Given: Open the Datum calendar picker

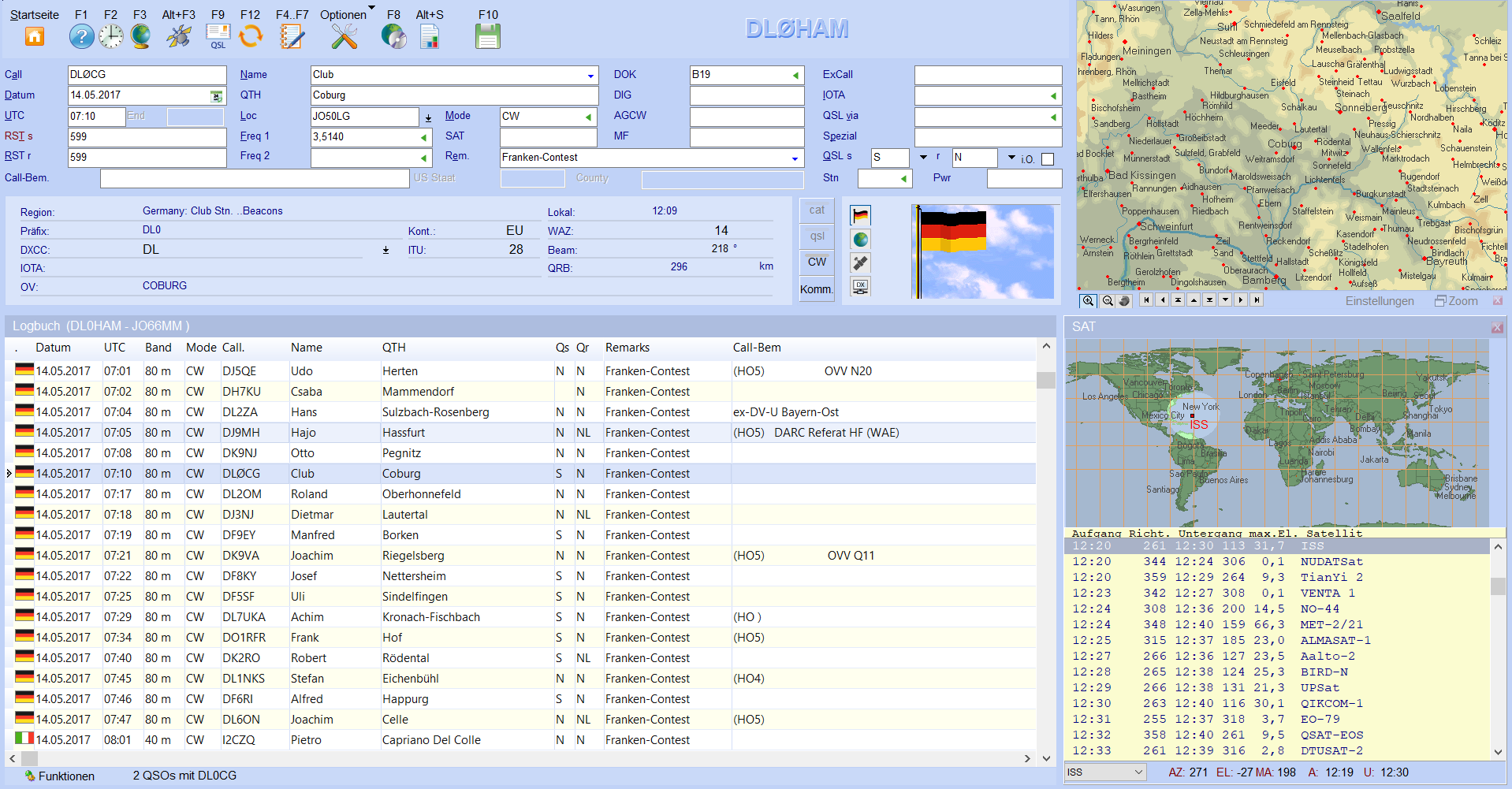Looking at the screenshot, I should [216, 96].
